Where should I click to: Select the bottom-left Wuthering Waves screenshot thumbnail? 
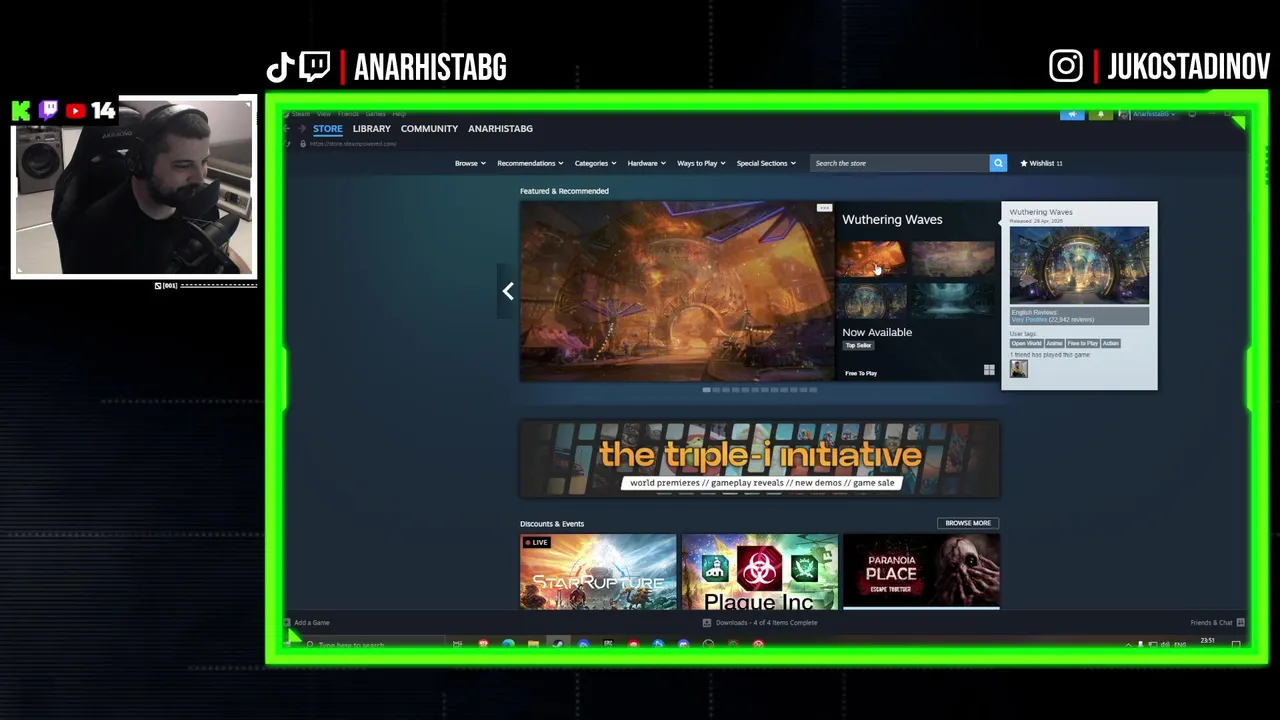[x=874, y=300]
